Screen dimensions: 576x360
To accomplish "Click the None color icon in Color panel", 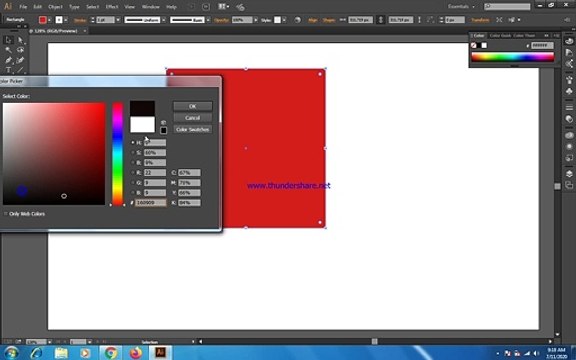I will pos(474,46).
